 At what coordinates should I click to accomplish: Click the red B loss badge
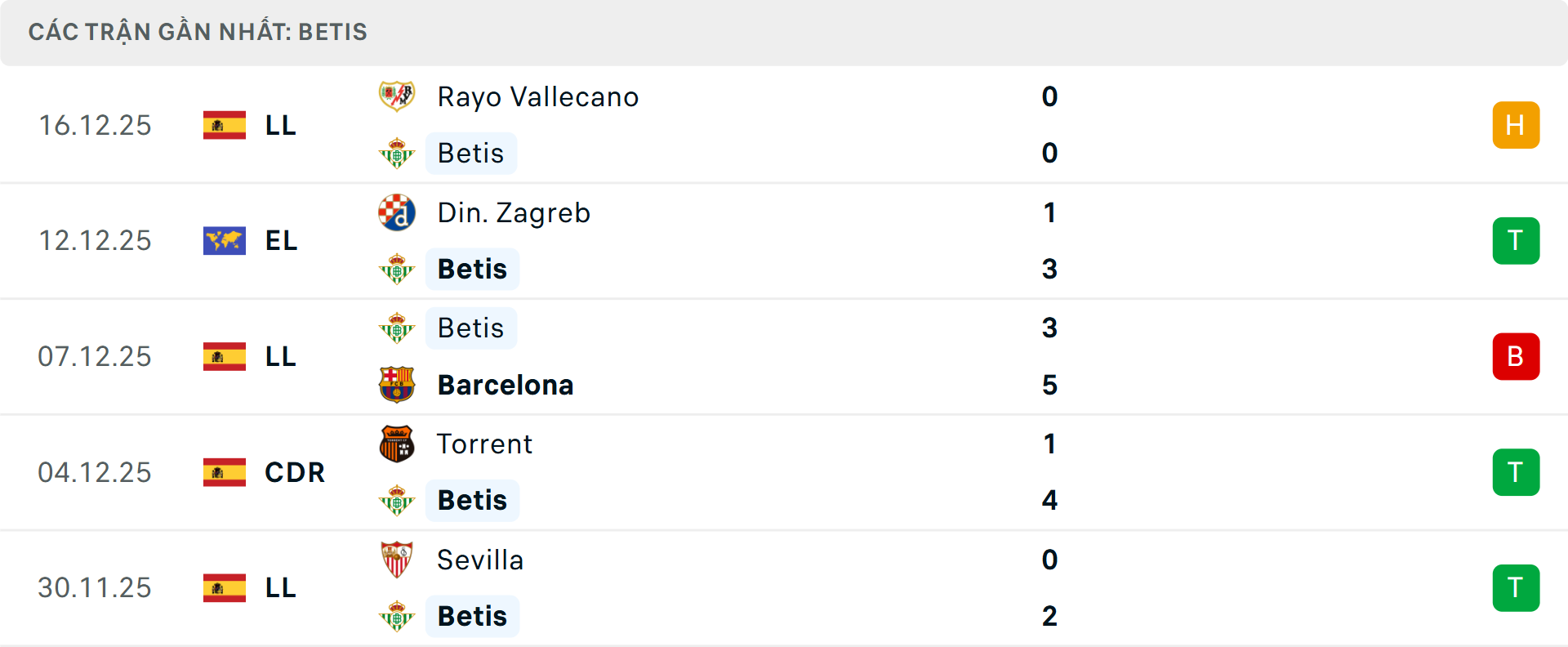click(1516, 357)
